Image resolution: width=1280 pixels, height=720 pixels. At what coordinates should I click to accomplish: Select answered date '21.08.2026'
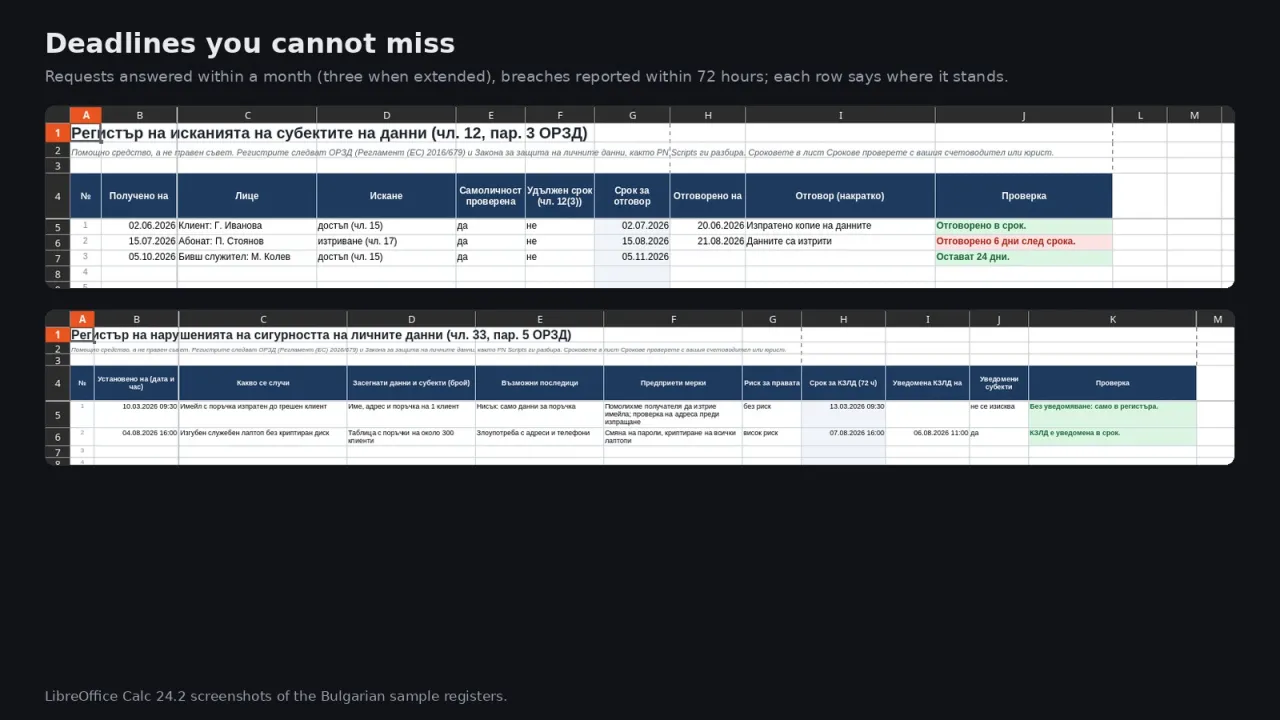pyautogui.click(x=708, y=242)
